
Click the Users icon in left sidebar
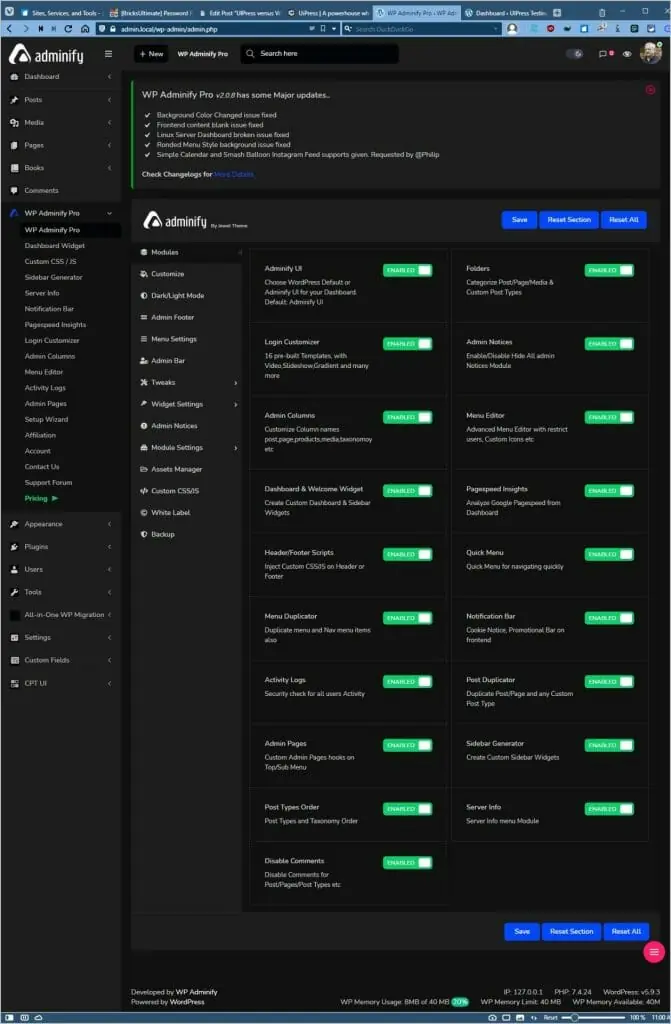[x=14, y=569]
